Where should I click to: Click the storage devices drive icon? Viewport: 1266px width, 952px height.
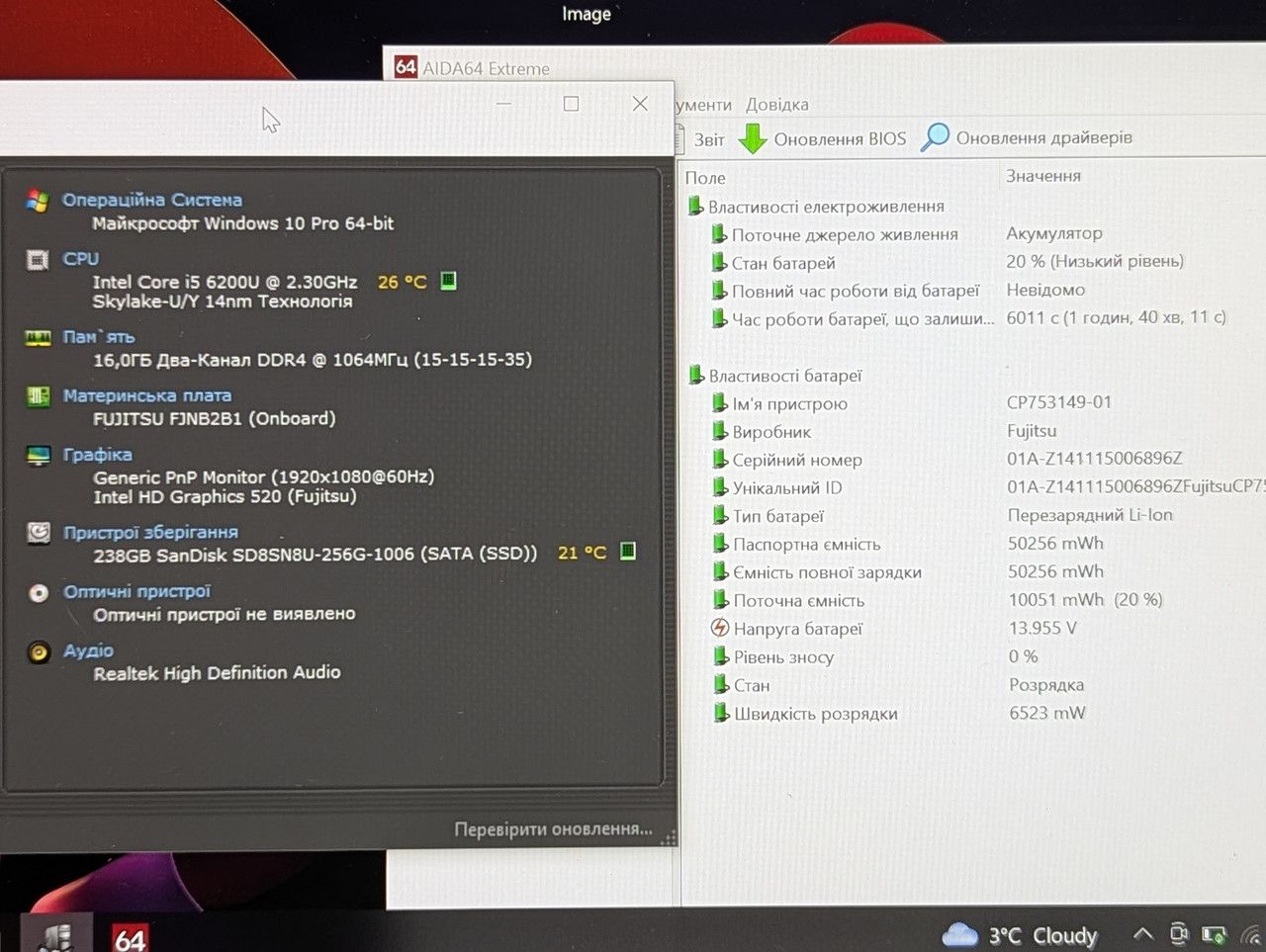coord(39,533)
